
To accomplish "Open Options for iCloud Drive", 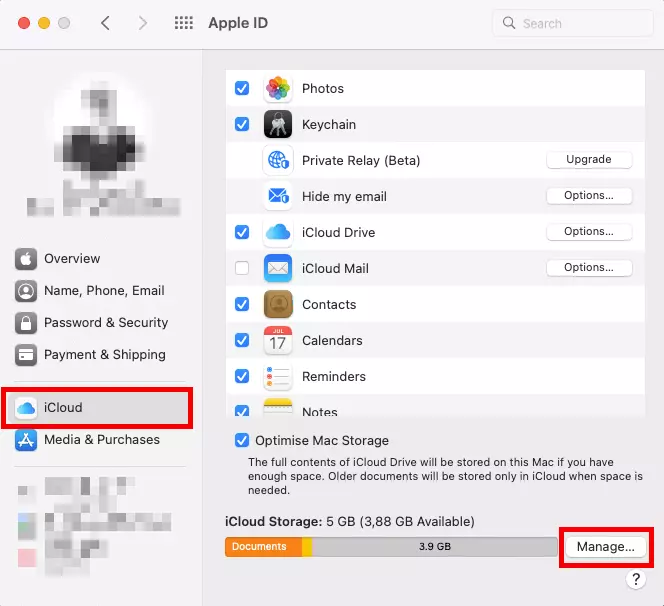I will pos(589,232).
